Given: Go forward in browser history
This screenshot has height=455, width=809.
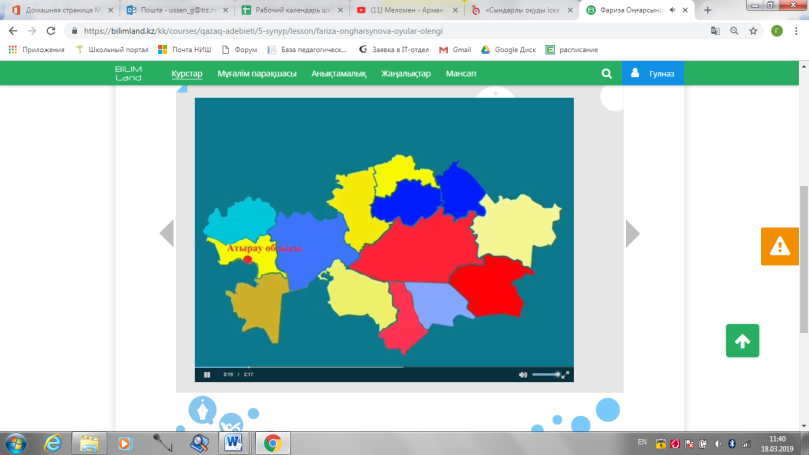Looking at the screenshot, I should (x=32, y=31).
